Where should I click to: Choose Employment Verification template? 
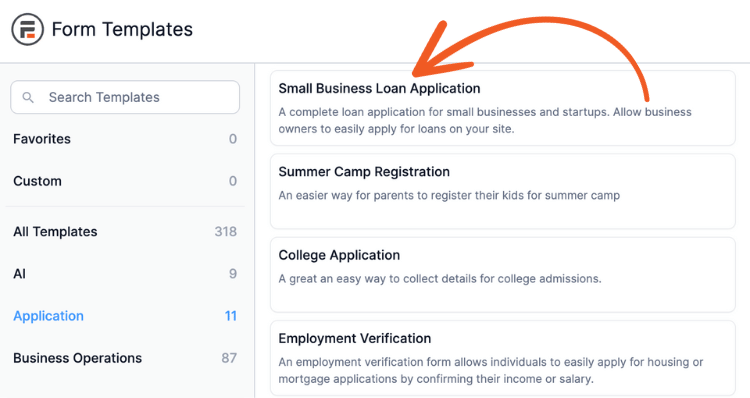tap(503, 358)
